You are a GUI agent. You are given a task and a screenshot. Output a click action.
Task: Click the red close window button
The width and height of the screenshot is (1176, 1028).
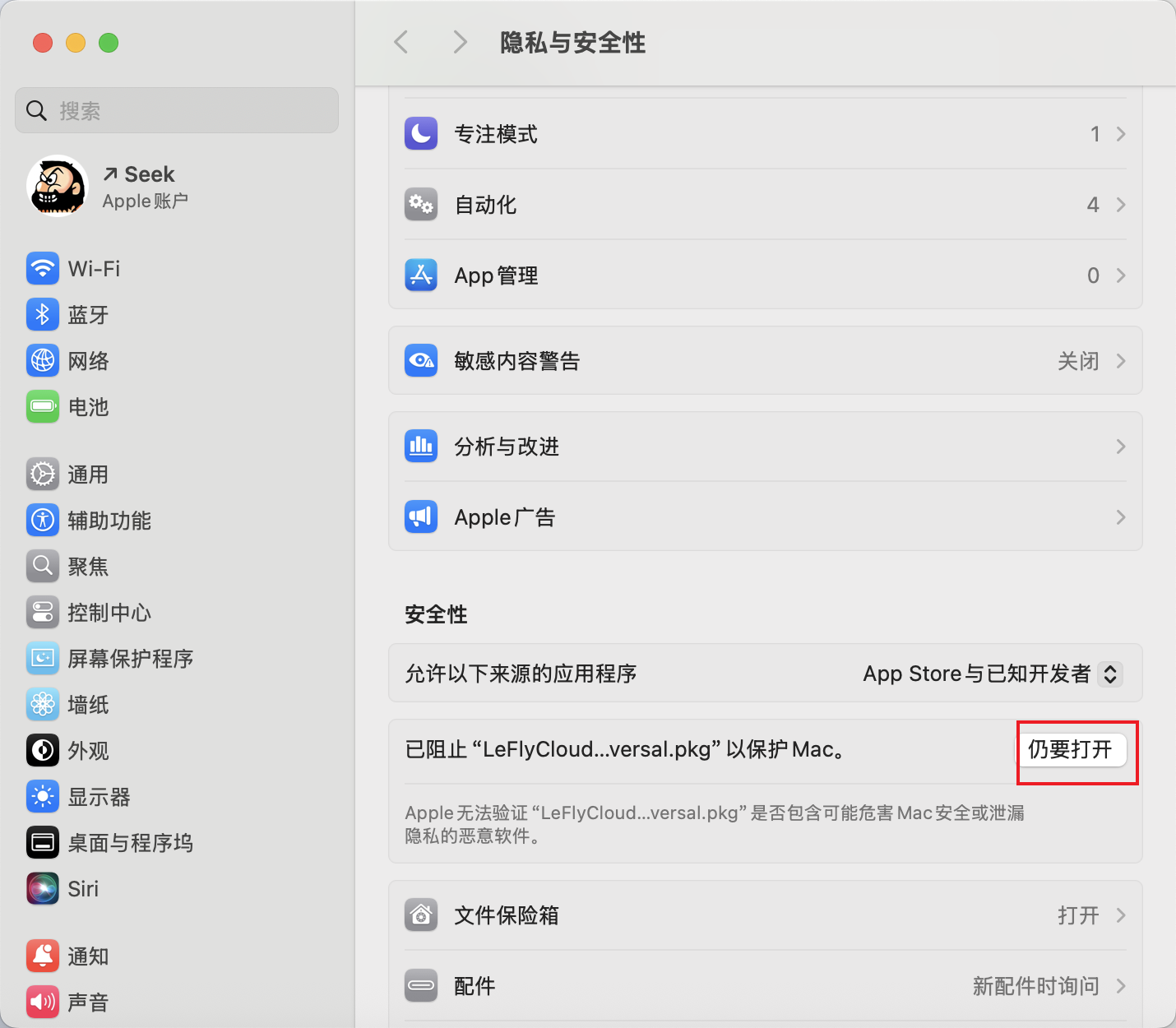pyautogui.click(x=43, y=42)
